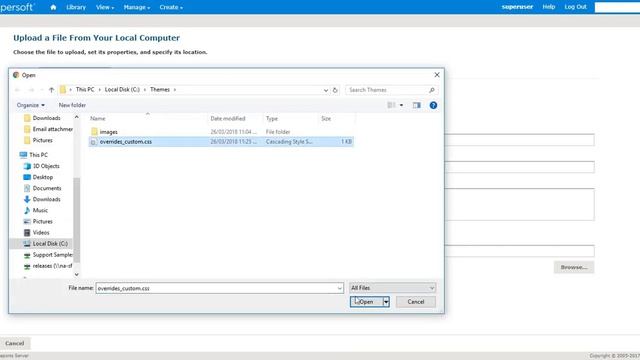The image size is (640, 360).
Task: Select releases network drive
Action: tap(48, 266)
